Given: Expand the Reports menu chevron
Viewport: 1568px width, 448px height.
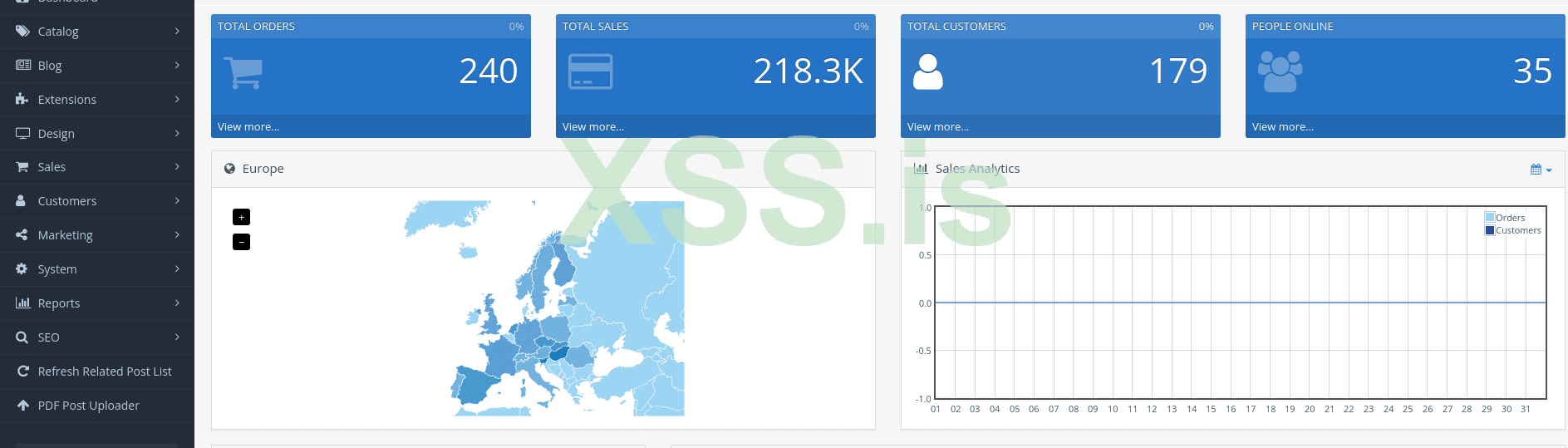Looking at the screenshot, I should click(177, 303).
